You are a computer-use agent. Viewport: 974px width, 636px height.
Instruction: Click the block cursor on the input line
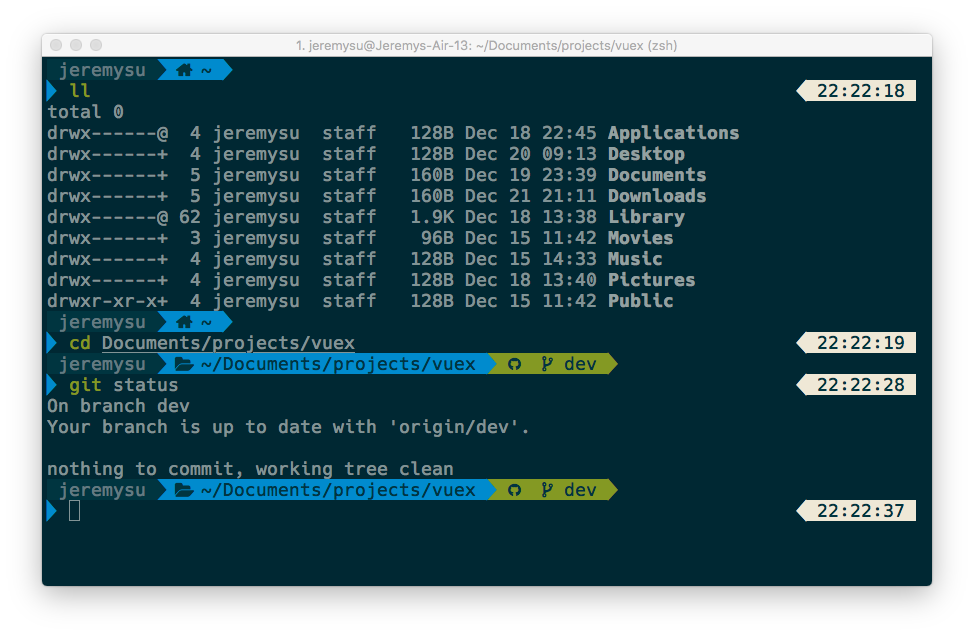click(74, 512)
